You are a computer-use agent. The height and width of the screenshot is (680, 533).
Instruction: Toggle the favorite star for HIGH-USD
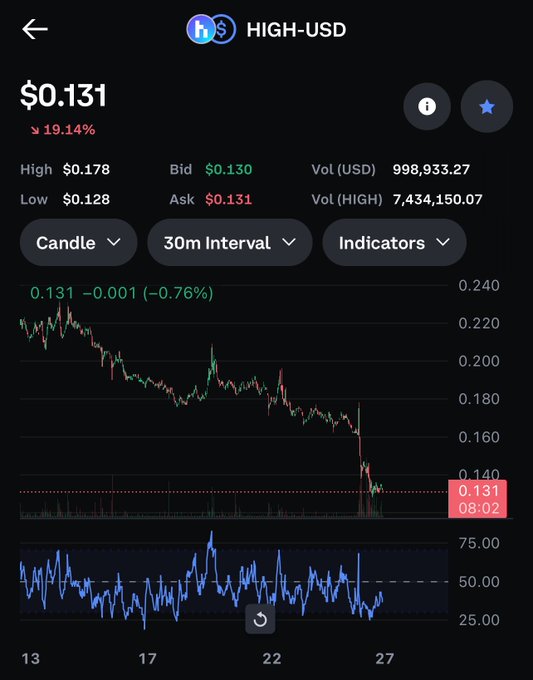pos(487,106)
